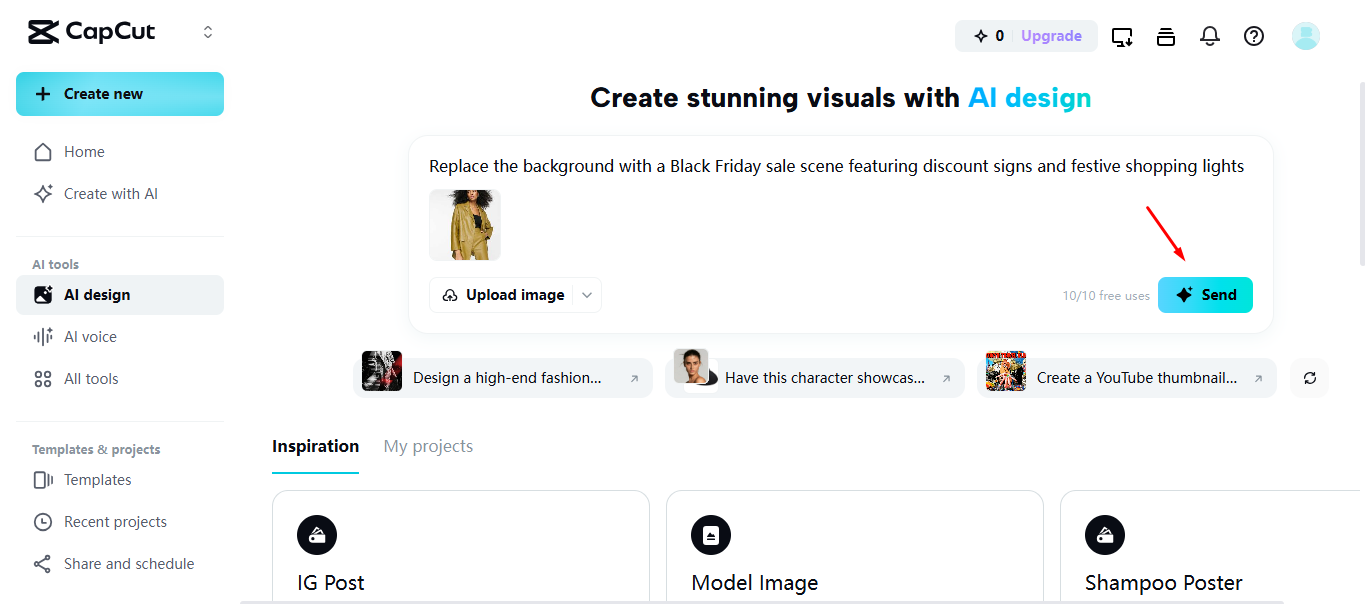The image size is (1365, 604).
Task: Open the notifications bell
Action: coord(1209,35)
